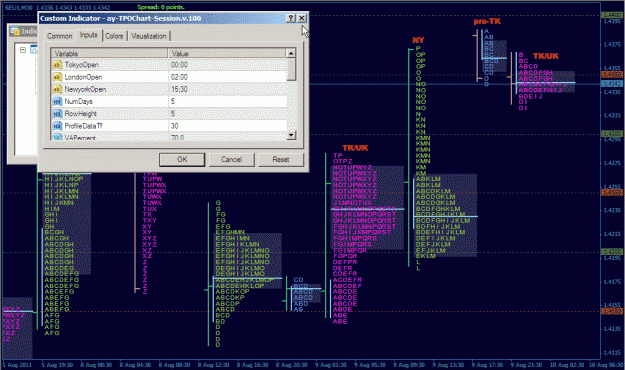This screenshot has height=370, width=625.
Task: Click the TK/UK label near 9 Aug 01:30
Action: coord(355,148)
